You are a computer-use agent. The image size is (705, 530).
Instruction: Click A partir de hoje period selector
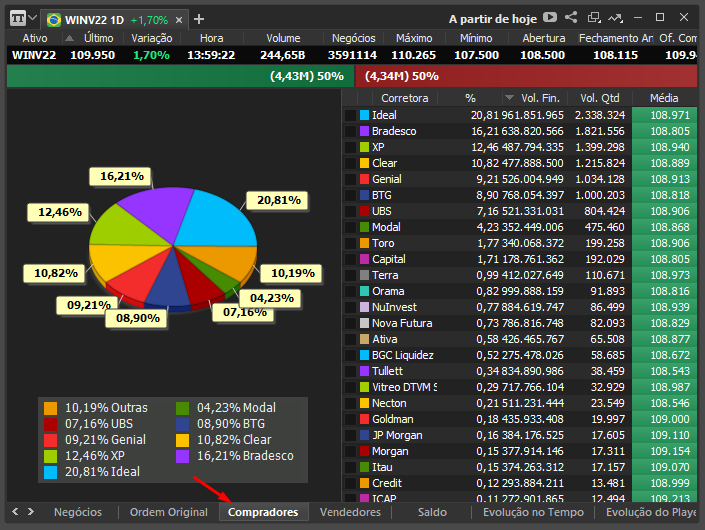coord(492,19)
